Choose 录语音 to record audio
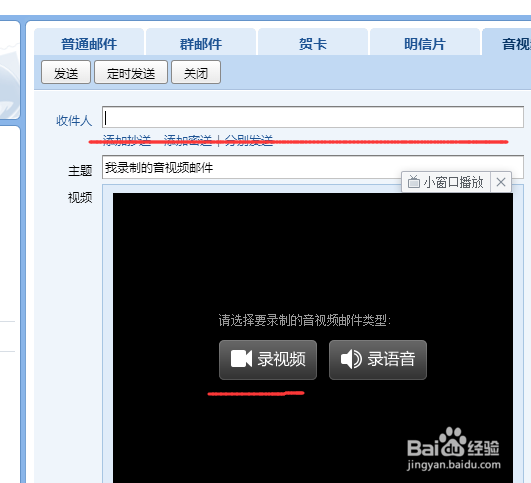531x483 pixels. [378, 360]
